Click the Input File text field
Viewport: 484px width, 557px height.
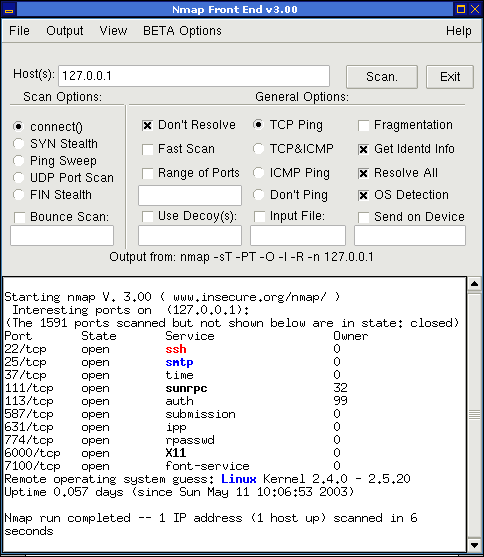(298, 236)
